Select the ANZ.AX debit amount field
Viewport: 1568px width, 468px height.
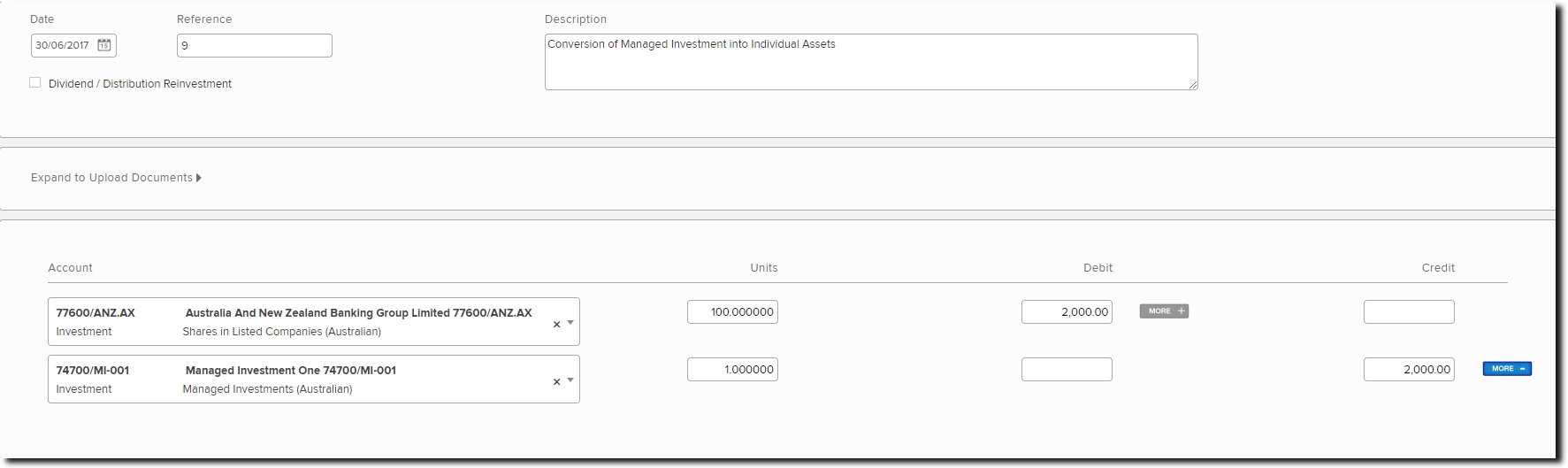(1067, 312)
